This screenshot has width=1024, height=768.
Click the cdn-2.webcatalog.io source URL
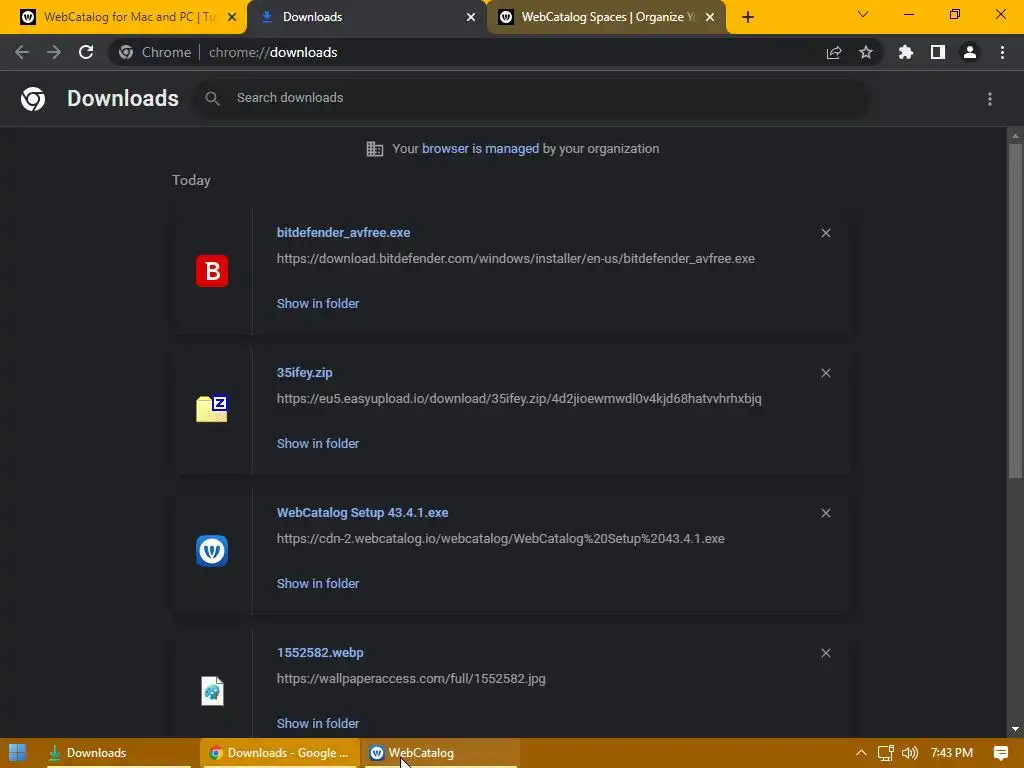501,539
